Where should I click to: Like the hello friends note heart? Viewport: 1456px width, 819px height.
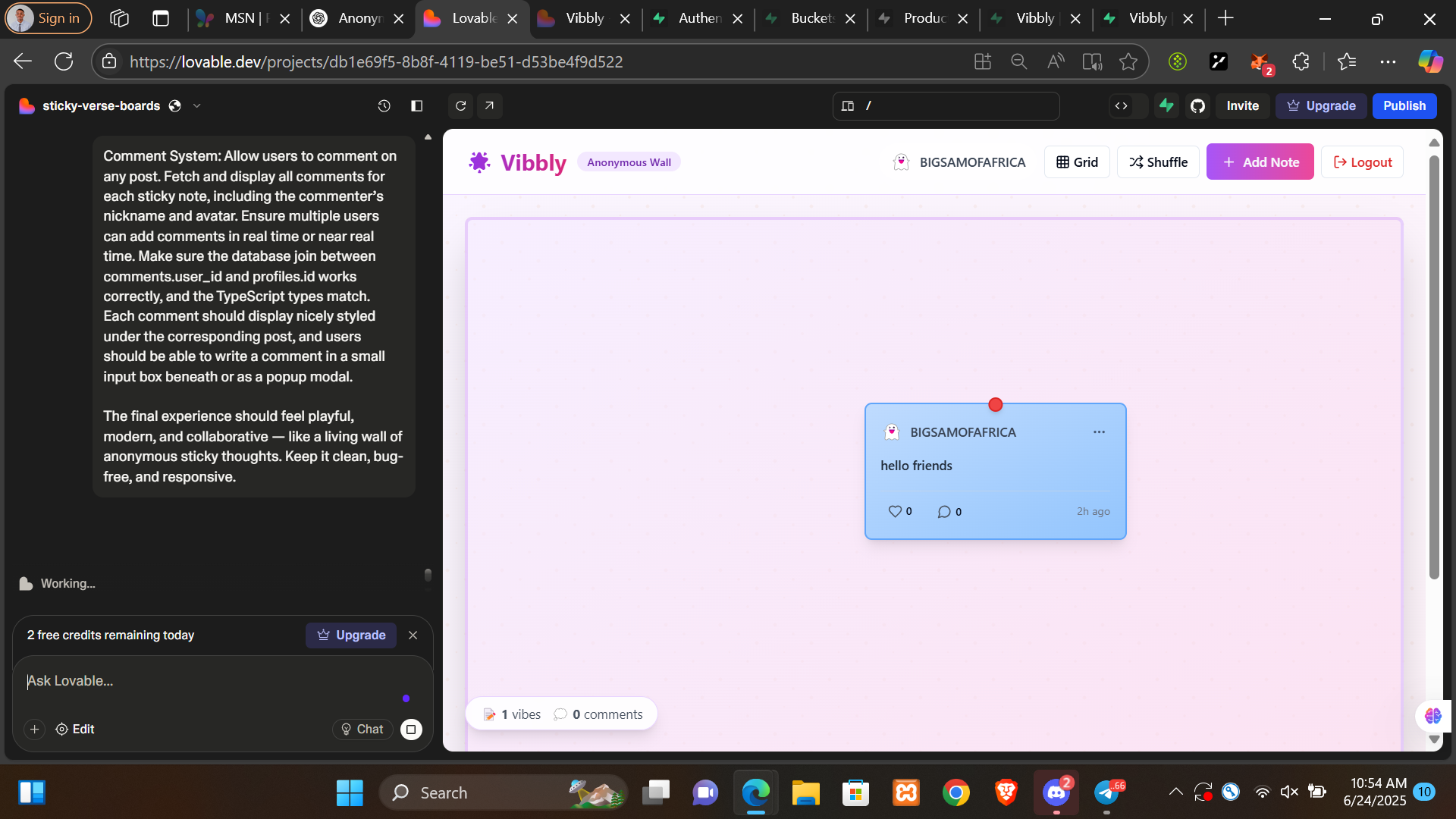click(x=895, y=512)
